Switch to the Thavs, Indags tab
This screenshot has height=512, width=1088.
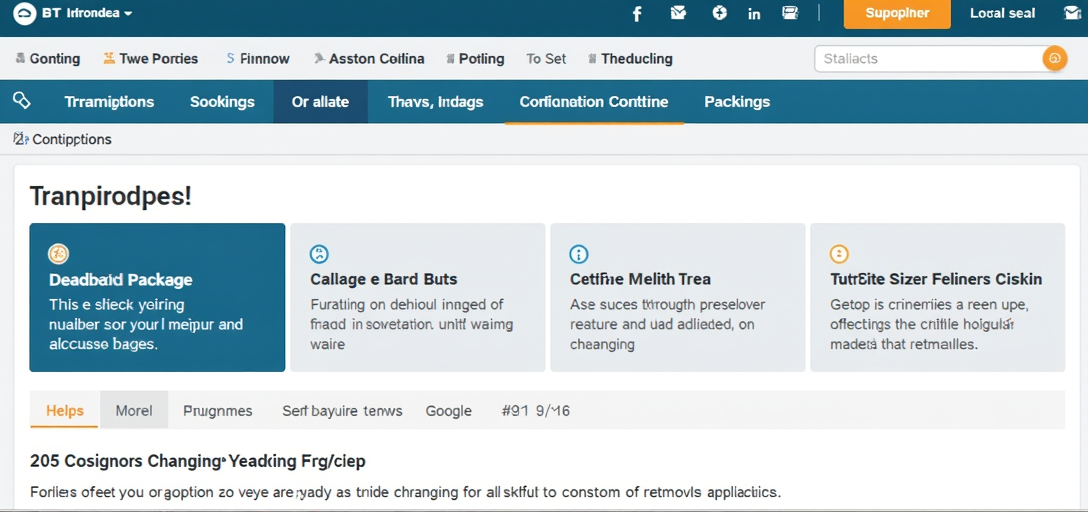pyautogui.click(x=435, y=102)
